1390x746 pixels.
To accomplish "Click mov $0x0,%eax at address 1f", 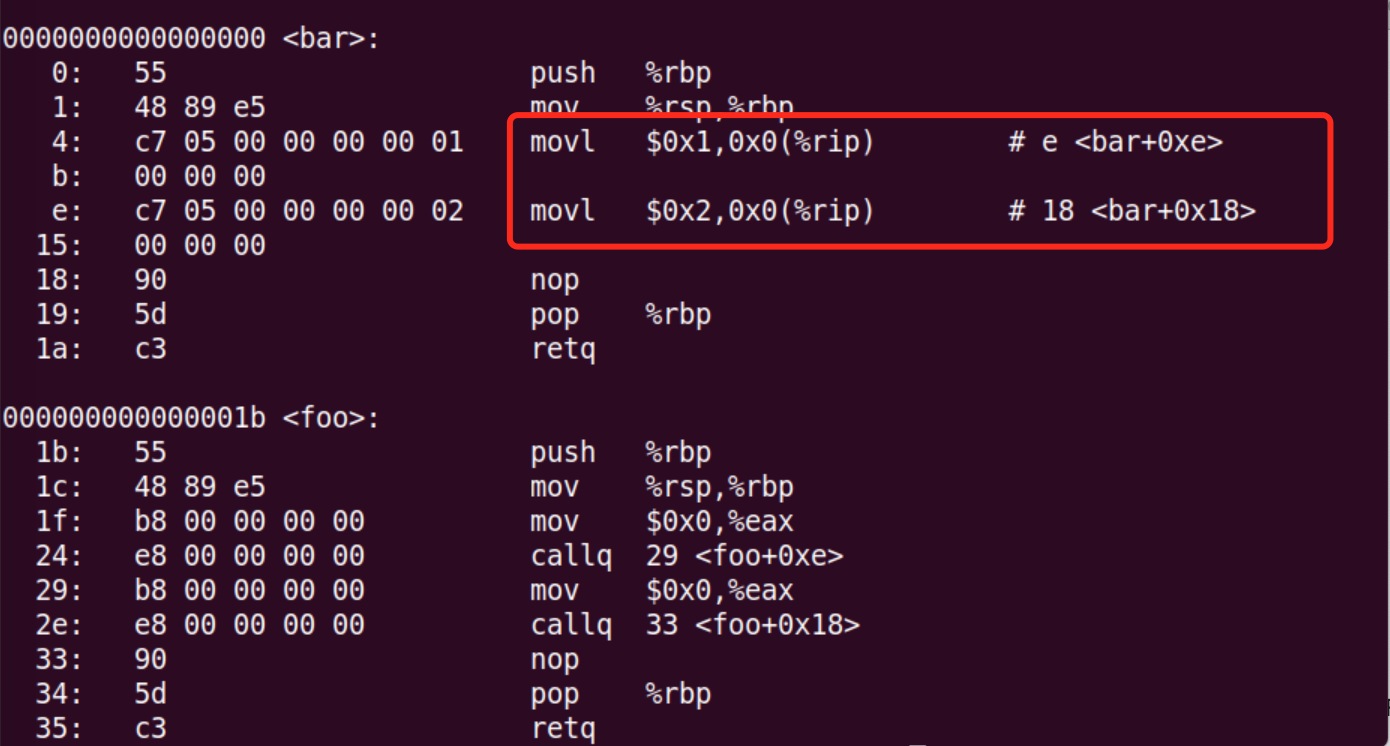I will click(x=661, y=521).
